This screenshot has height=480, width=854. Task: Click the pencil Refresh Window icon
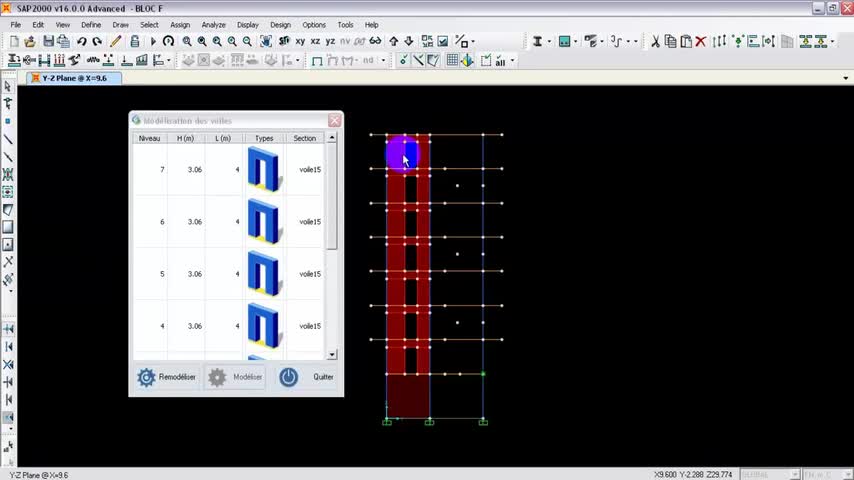click(115, 41)
